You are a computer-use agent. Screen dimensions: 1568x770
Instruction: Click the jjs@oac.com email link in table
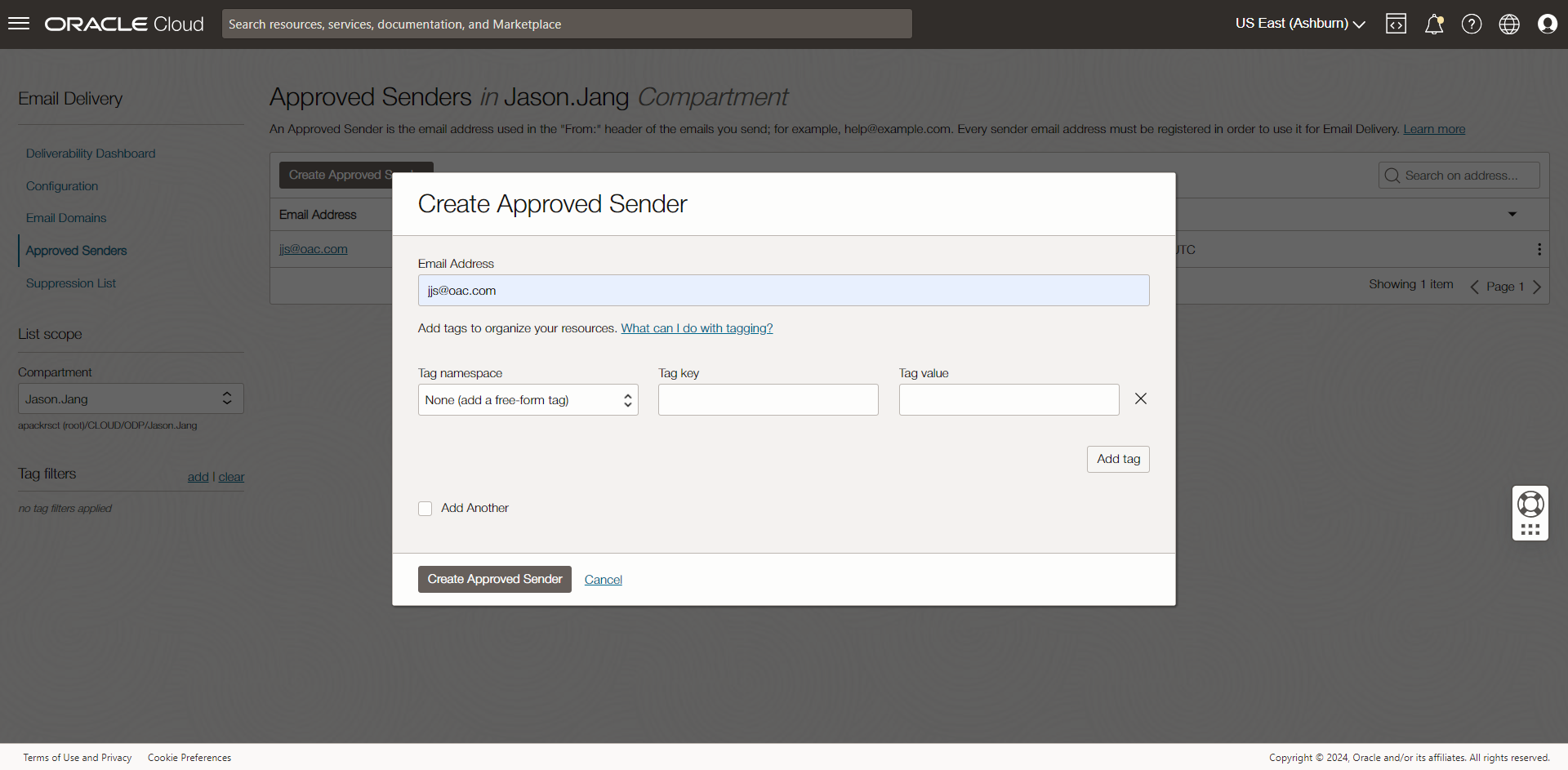point(314,249)
